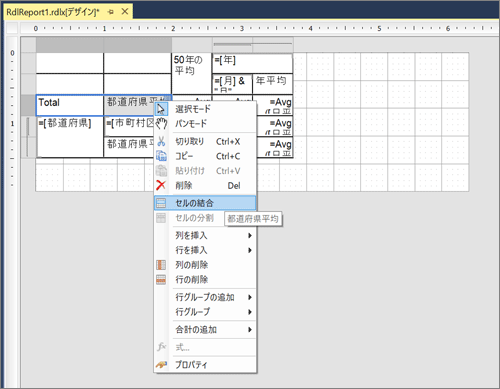
Task: Expand the 行を挿入 submenu arrow
Action: click(250, 250)
